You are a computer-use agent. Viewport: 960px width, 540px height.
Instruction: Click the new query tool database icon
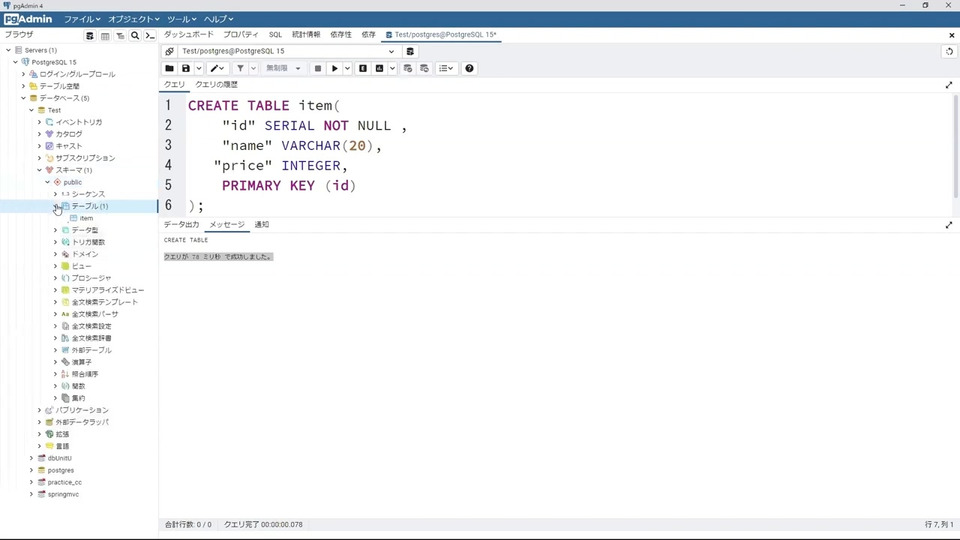(x=410, y=51)
